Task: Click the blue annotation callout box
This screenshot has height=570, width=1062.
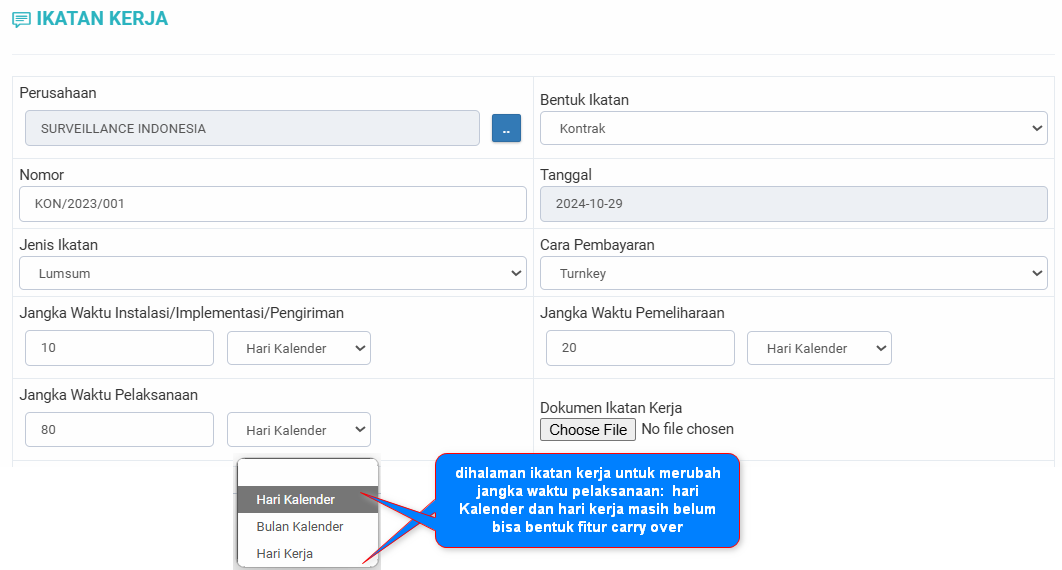Action: coord(587,500)
